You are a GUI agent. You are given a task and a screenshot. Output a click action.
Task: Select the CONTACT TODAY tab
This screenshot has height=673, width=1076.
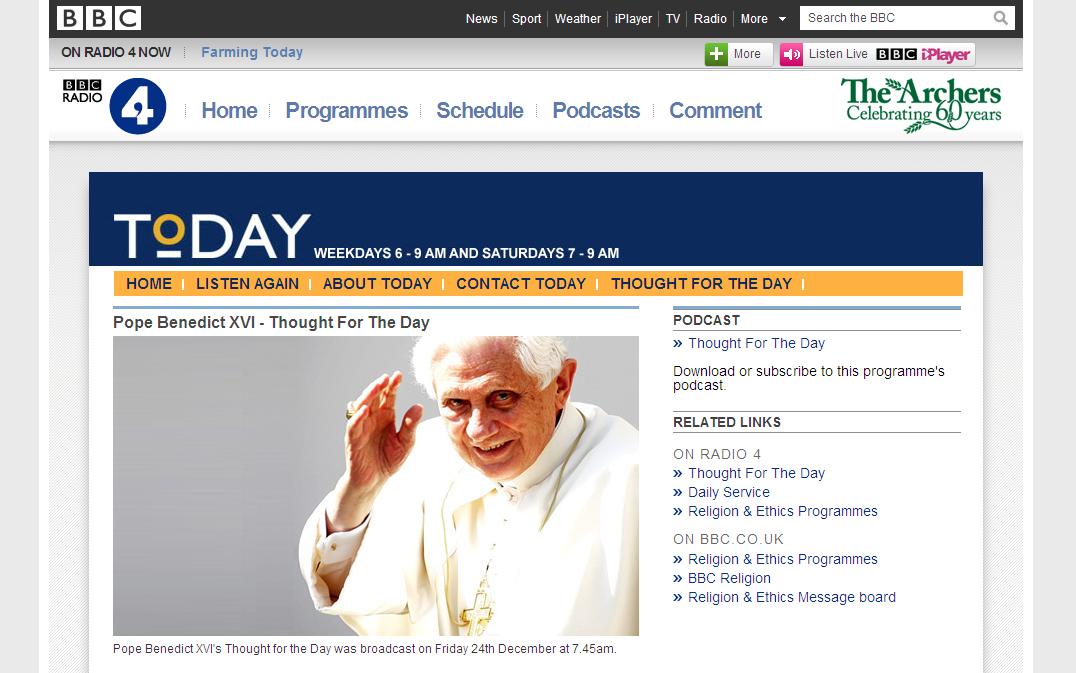[521, 284]
